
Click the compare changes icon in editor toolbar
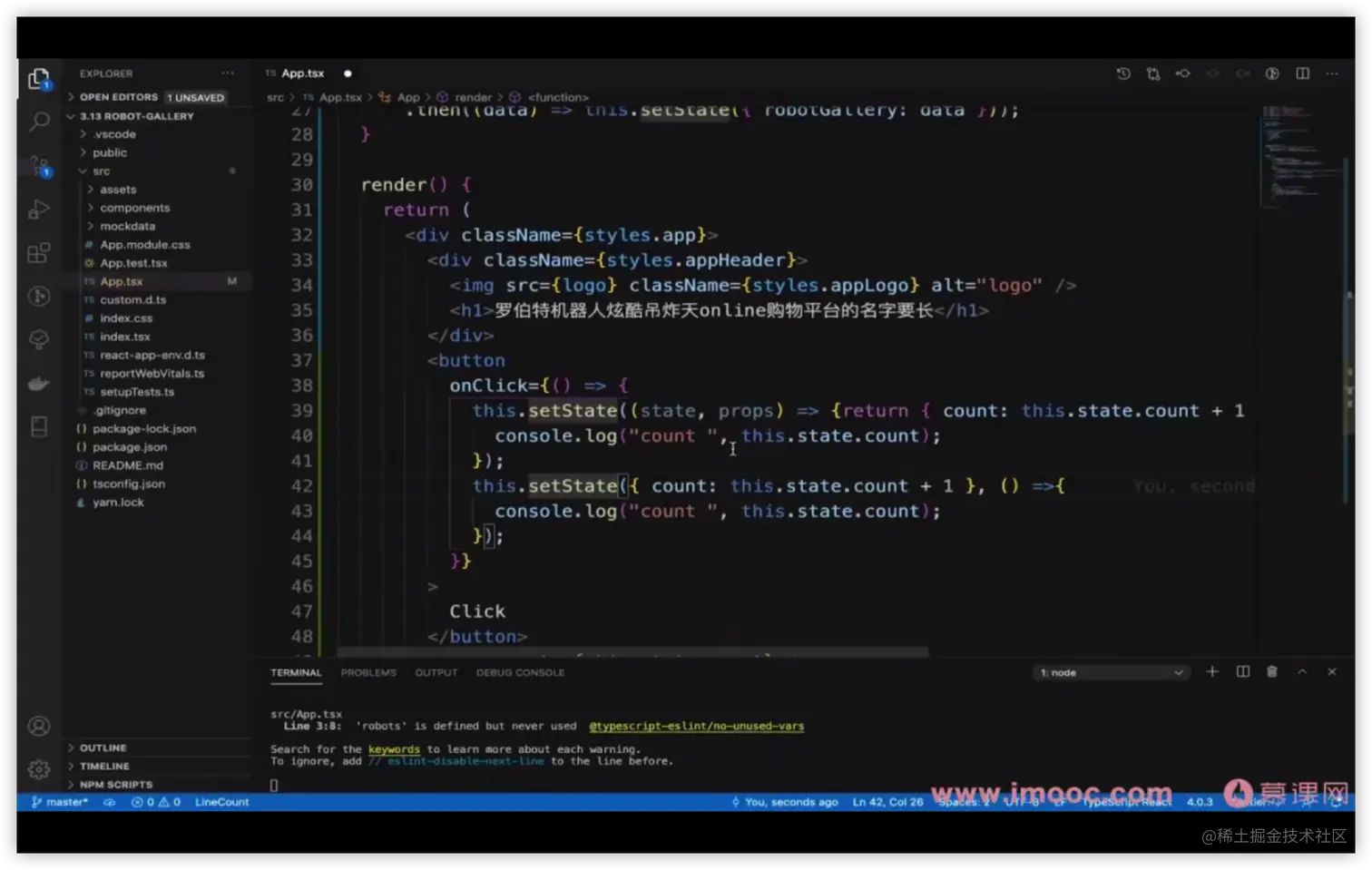(x=1153, y=73)
